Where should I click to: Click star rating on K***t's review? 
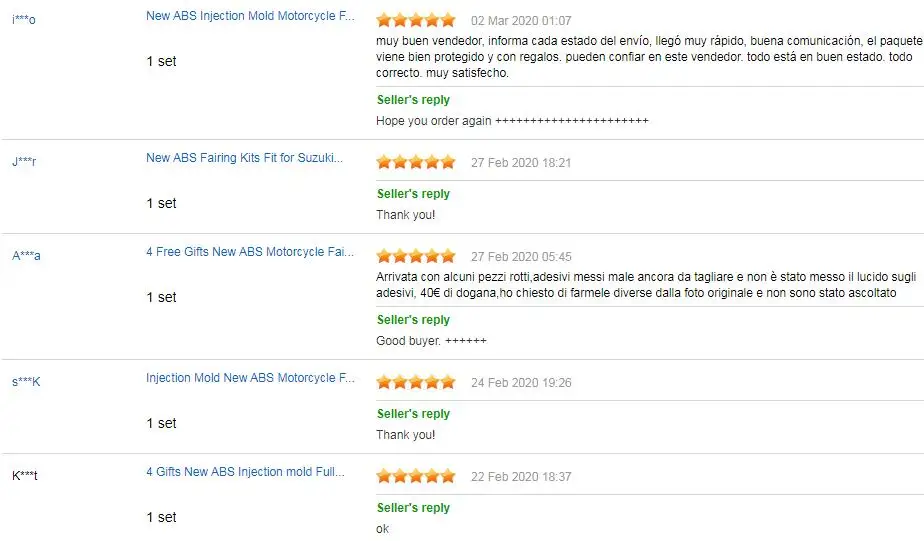[416, 476]
